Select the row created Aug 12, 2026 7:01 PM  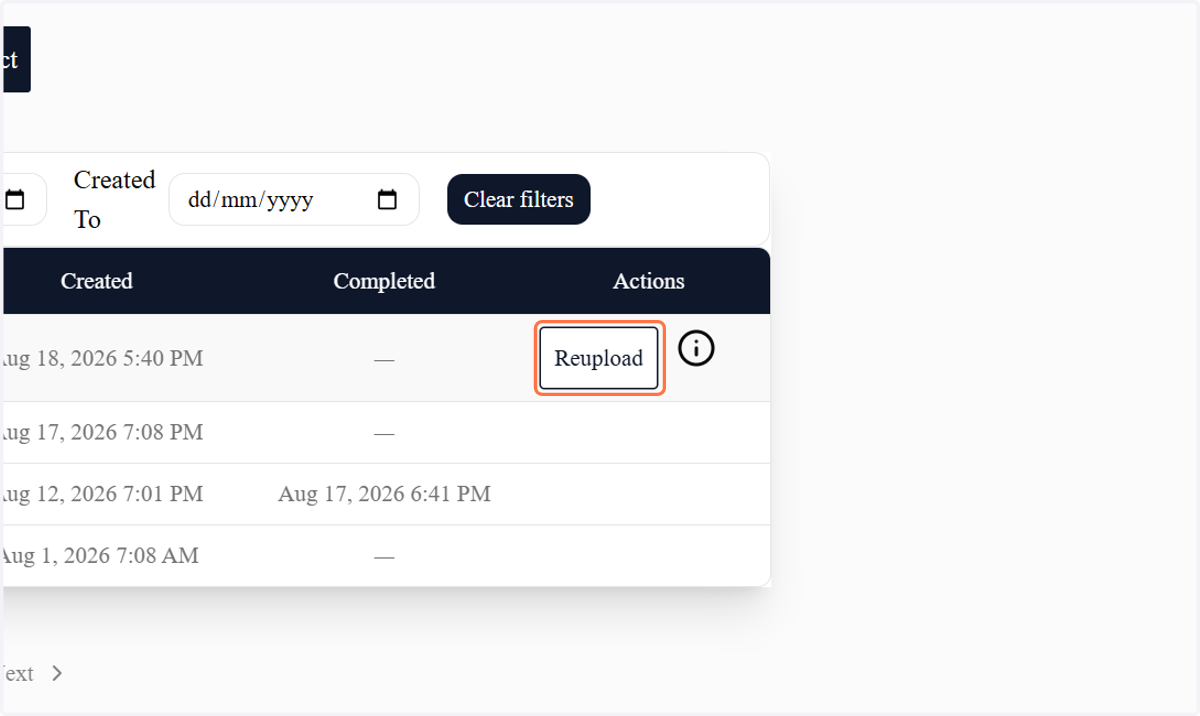tap(386, 494)
